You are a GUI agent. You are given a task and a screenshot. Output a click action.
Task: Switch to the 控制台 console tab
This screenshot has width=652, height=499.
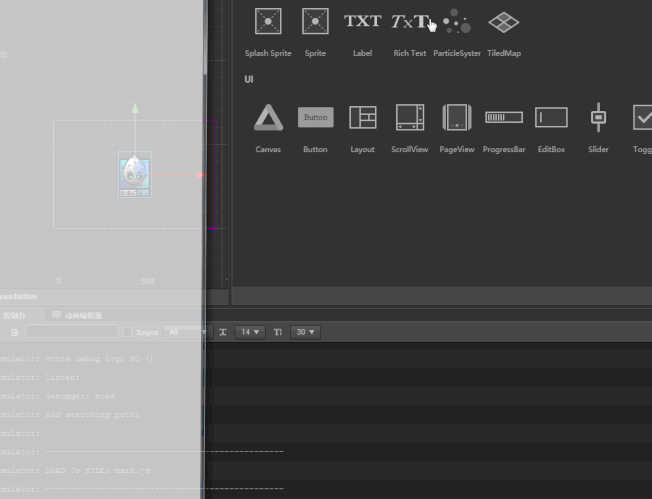tap(14, 316)
